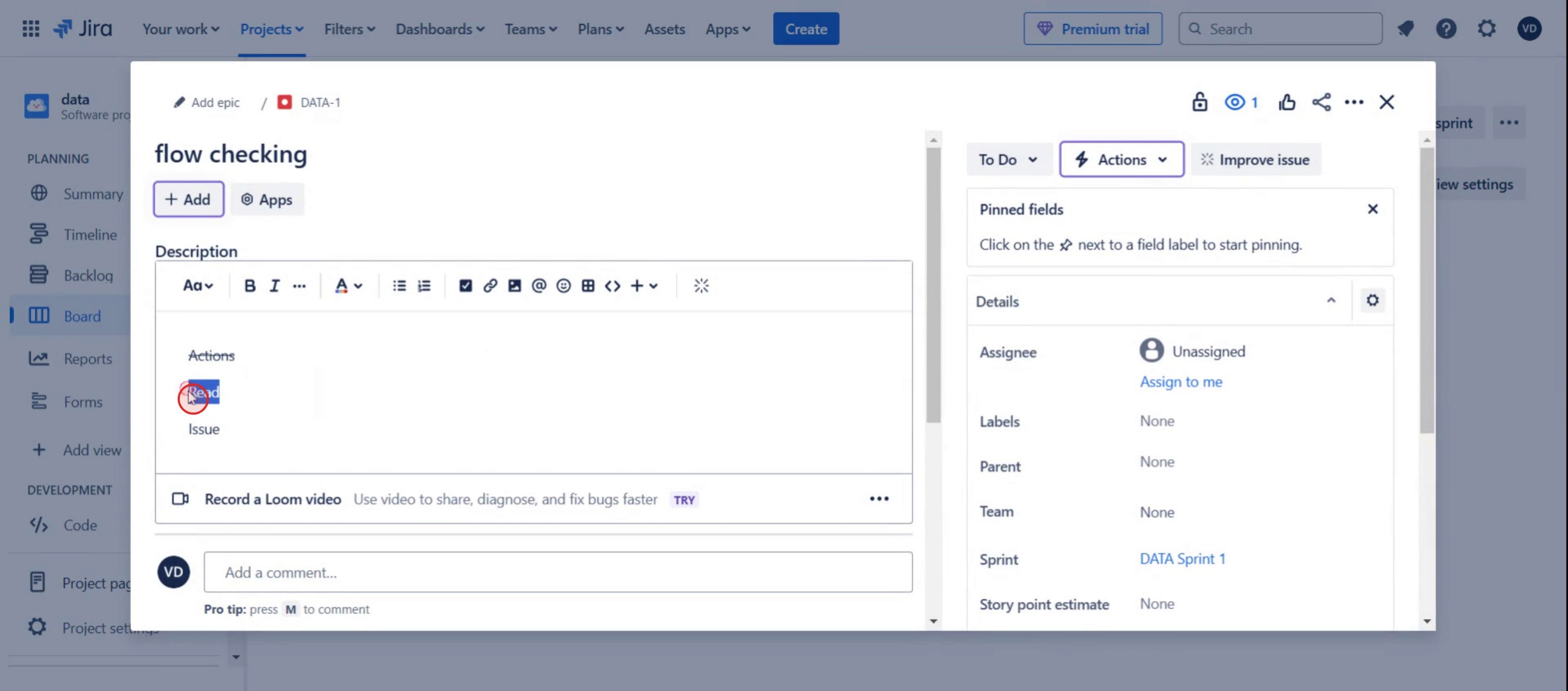Toggle the issue restriction lock icon
Image resolution: width=1568 pixels, height=691 pixels.
pyautogui.click(x=1200, y=102)
